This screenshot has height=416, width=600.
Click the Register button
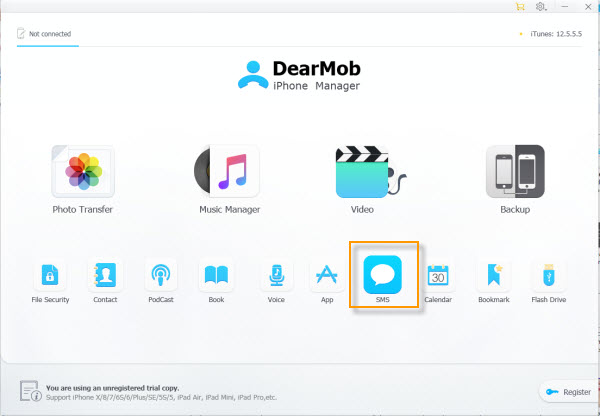coord(569,392)
